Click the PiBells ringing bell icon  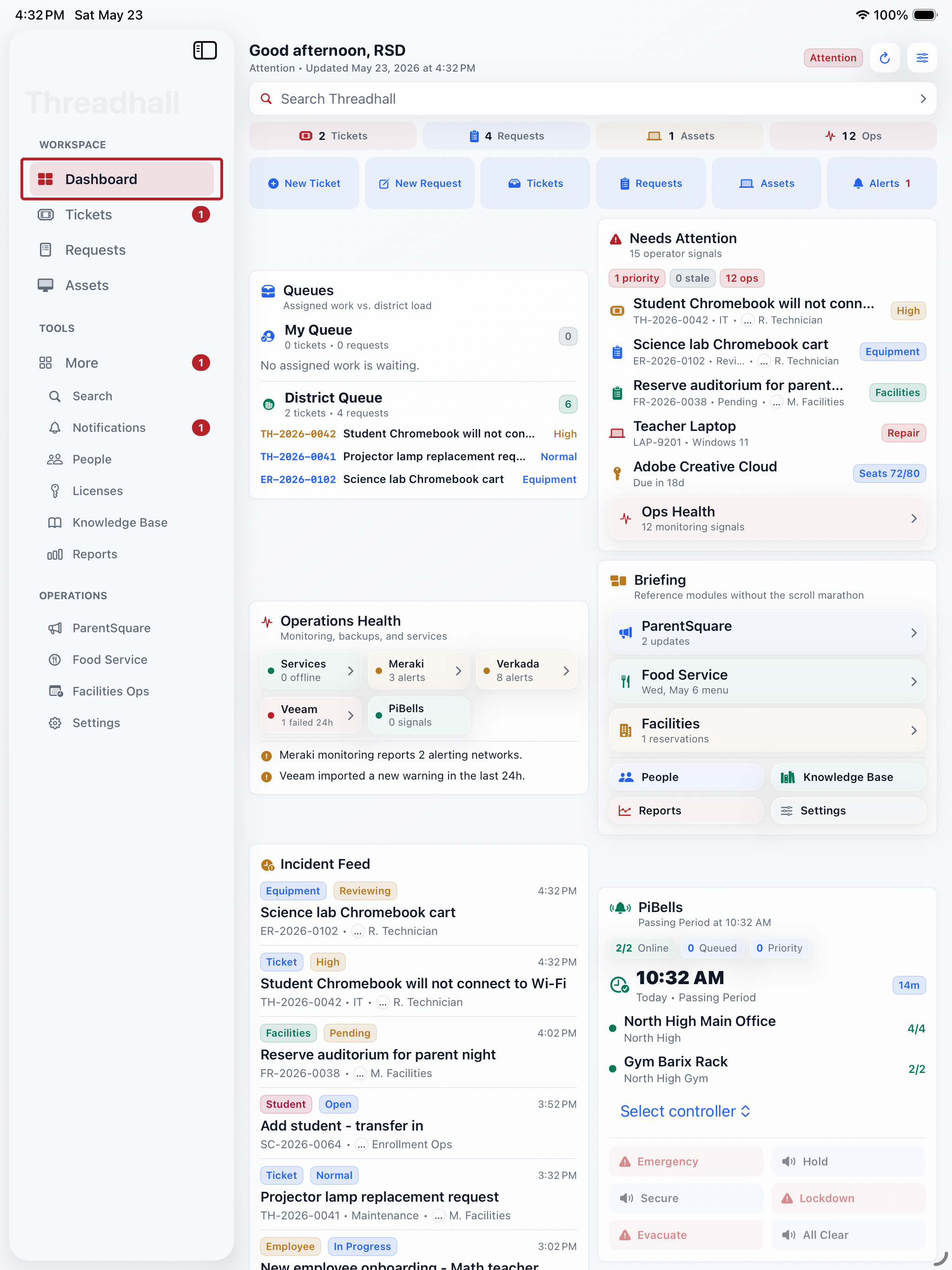point(620,908)
